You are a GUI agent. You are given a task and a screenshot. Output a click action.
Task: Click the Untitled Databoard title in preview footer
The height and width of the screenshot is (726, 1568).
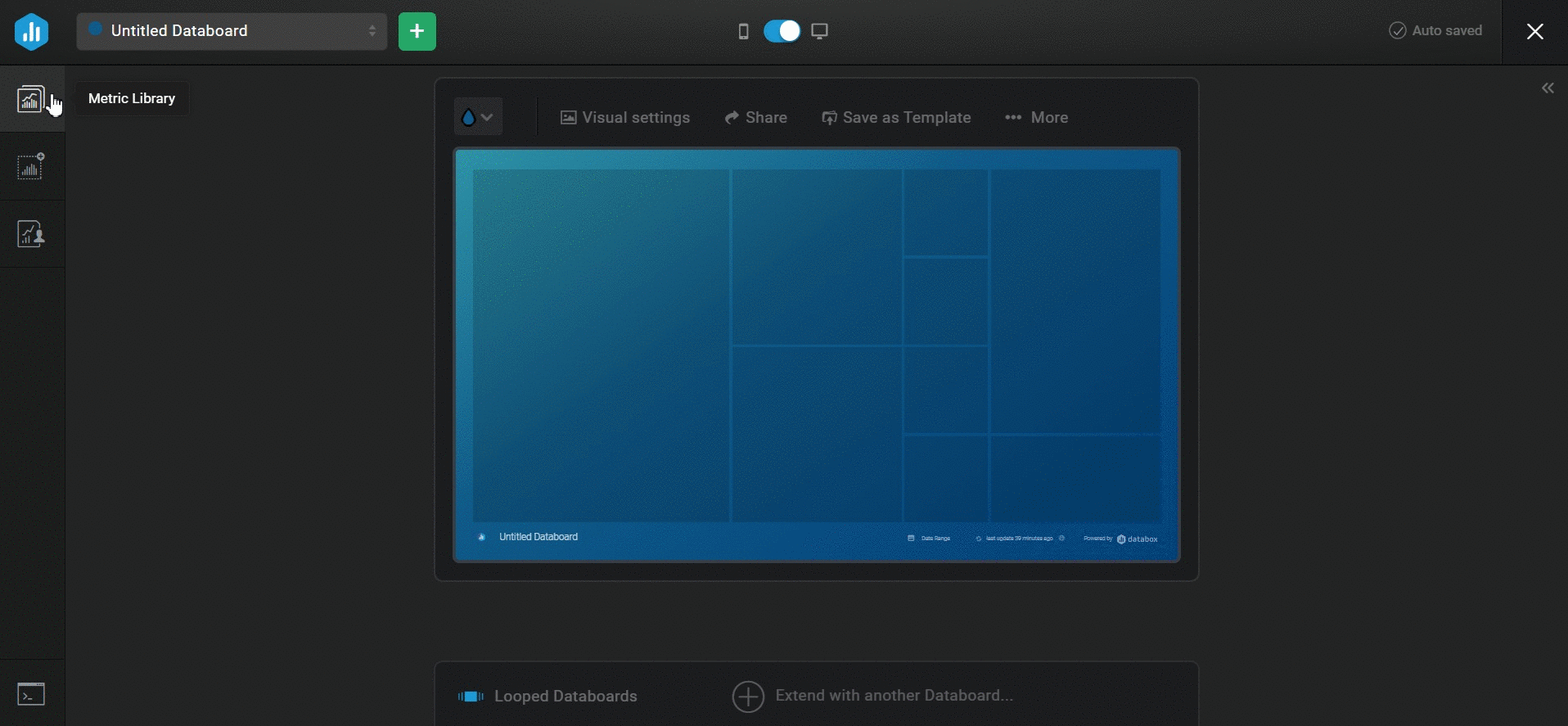[538, 537]
